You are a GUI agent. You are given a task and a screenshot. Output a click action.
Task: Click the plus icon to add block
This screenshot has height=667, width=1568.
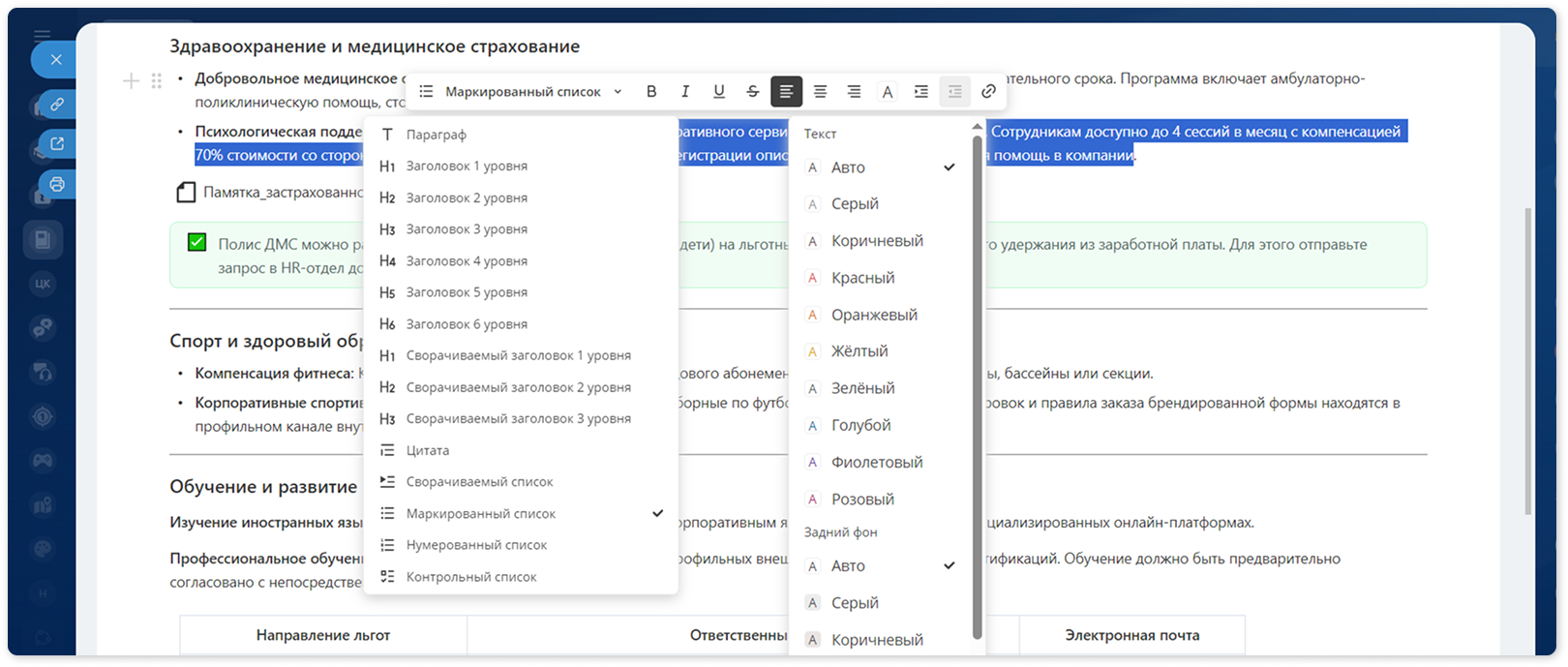[x=131, y=80]
